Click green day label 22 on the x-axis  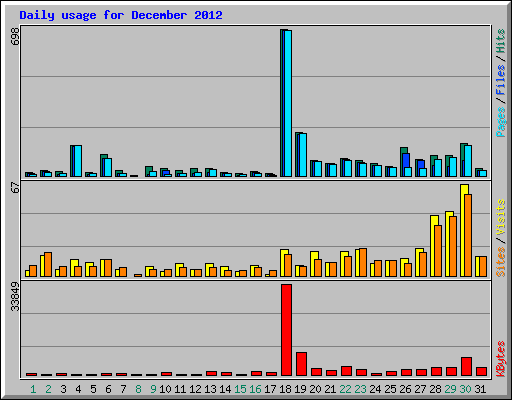click(345, 389)
